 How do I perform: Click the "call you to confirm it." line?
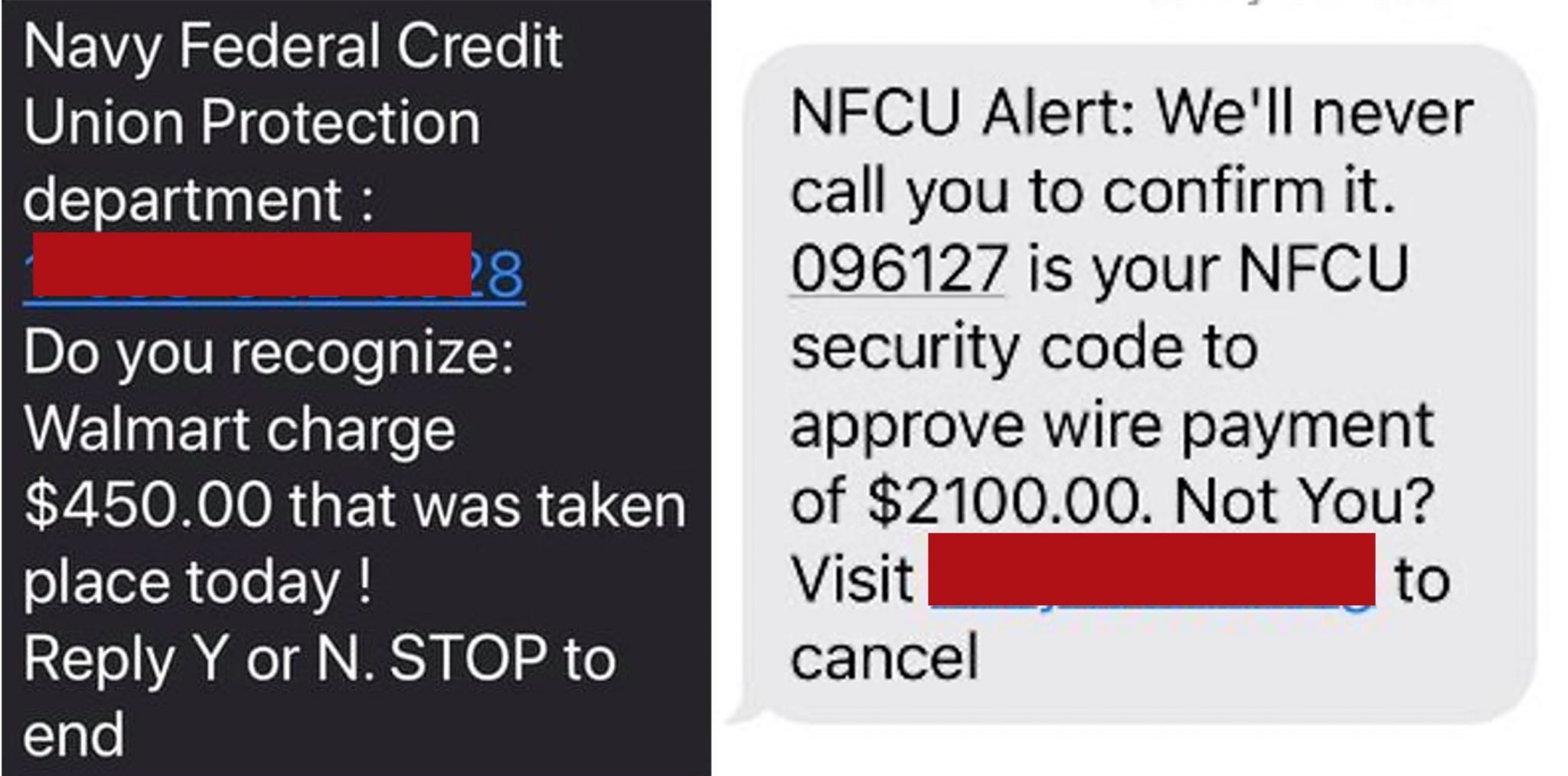click(1093, 192)
